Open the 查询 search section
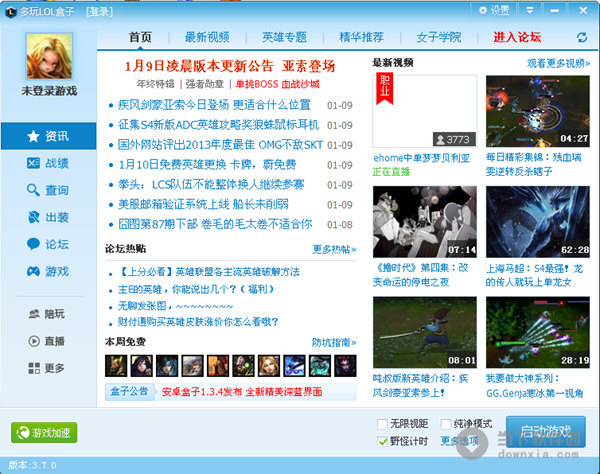The height and width of the screenshot is (474, 600). pyautogui.click(x=48, y=190)
